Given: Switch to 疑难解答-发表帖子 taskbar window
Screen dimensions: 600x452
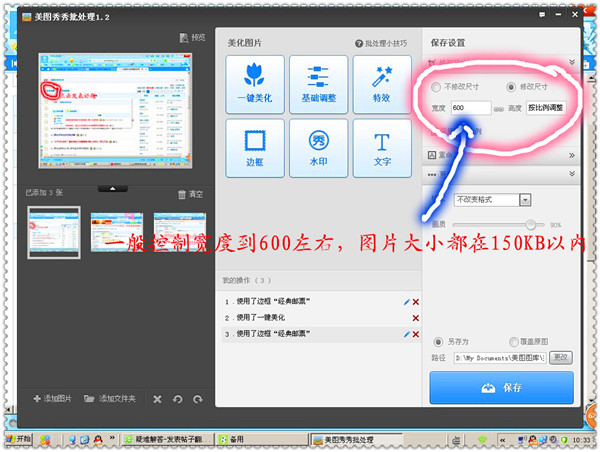Looking at the screenshot, I should (168, 440).
